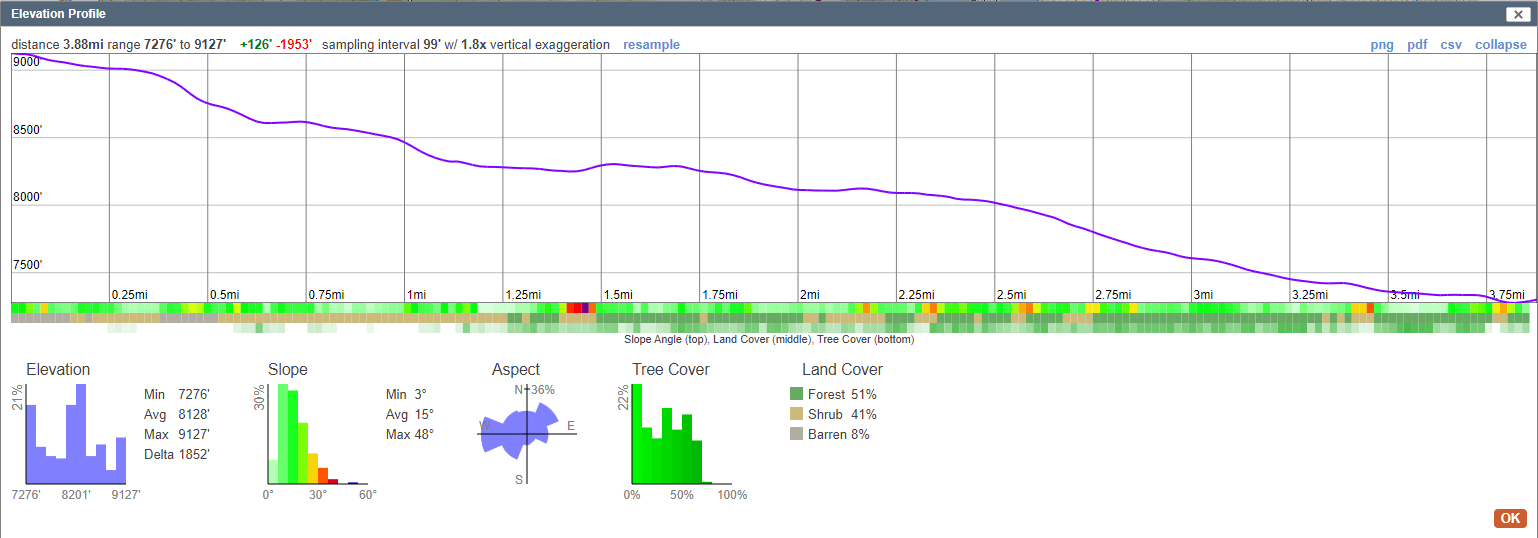Click the Elevation histogram chart
The height and width of the screenshot is (538, 1538).
75,434
